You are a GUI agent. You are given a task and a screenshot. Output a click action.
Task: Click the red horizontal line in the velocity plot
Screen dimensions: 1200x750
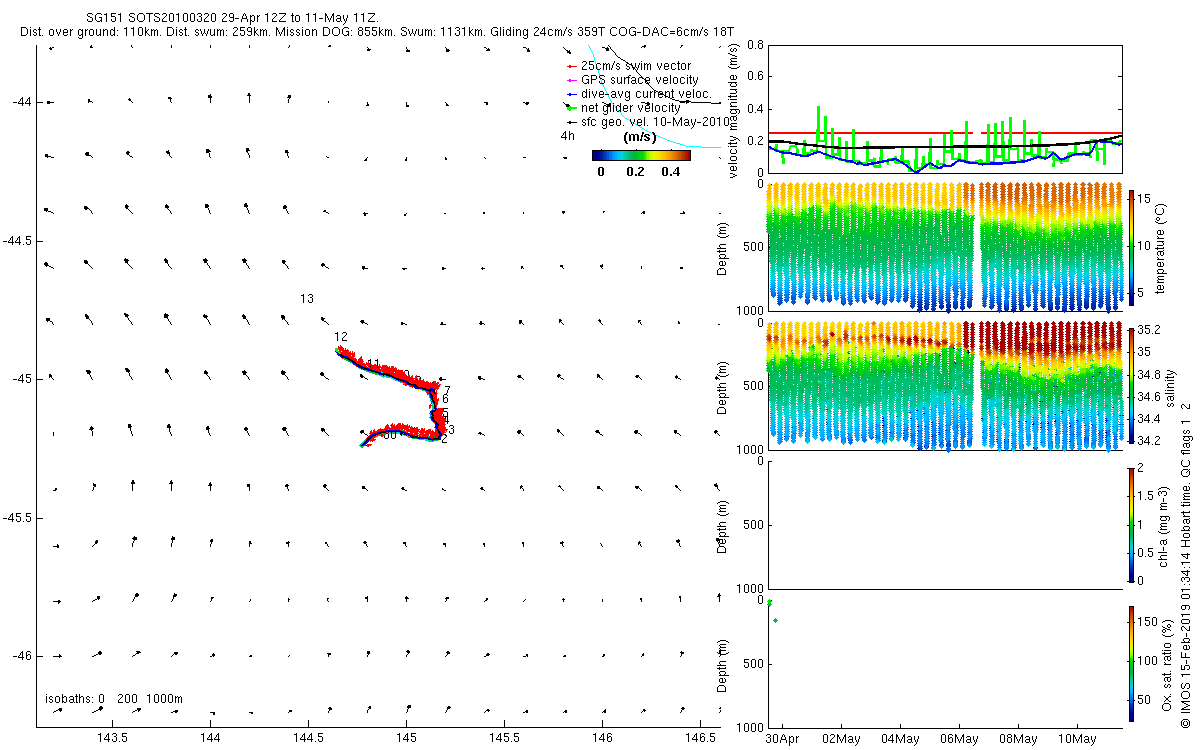coord(945,132)
